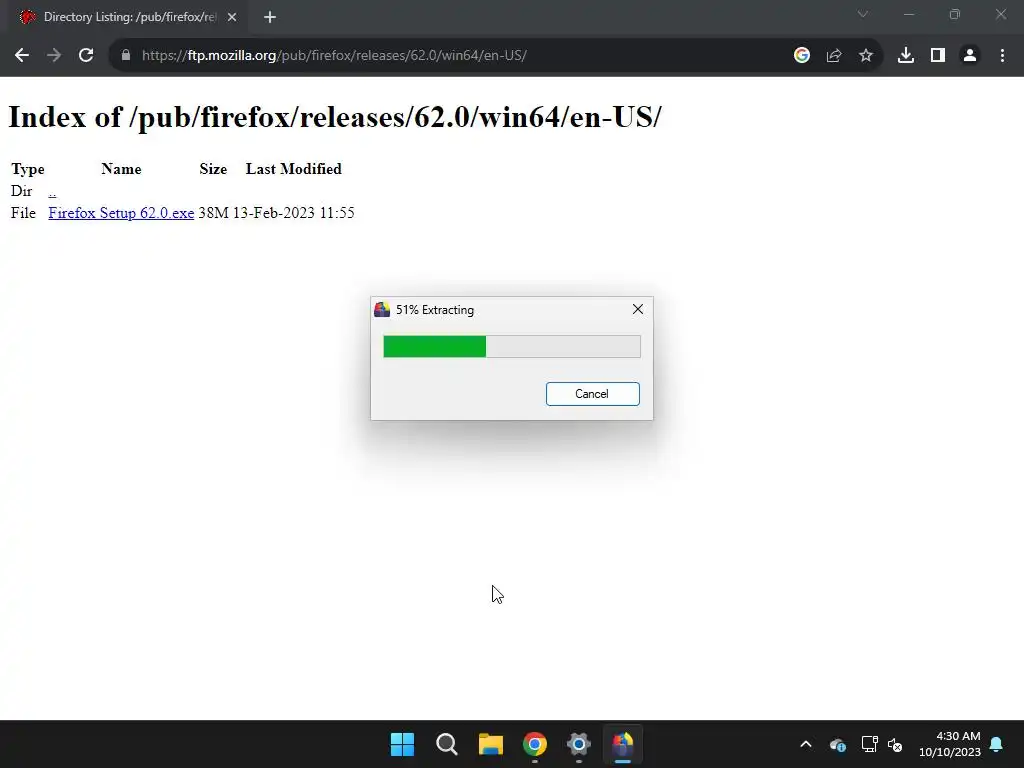Open the Google icon in address bar
Viewport: 1024px width, 768px height.
801,56
